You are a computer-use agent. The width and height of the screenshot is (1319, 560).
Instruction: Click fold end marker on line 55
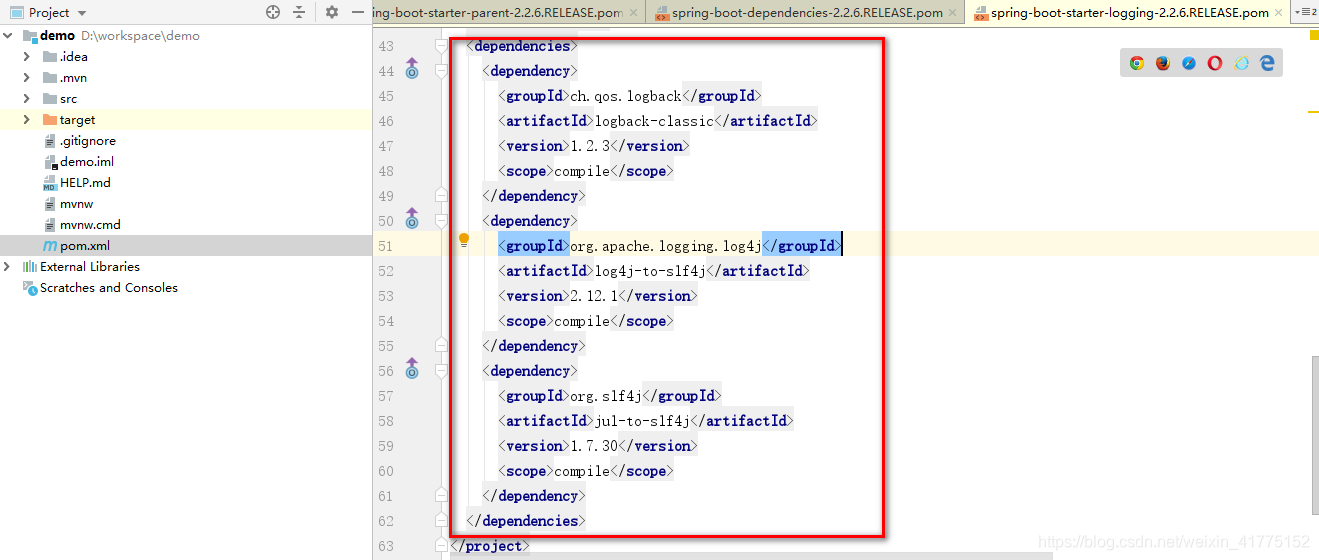[441, 346]
